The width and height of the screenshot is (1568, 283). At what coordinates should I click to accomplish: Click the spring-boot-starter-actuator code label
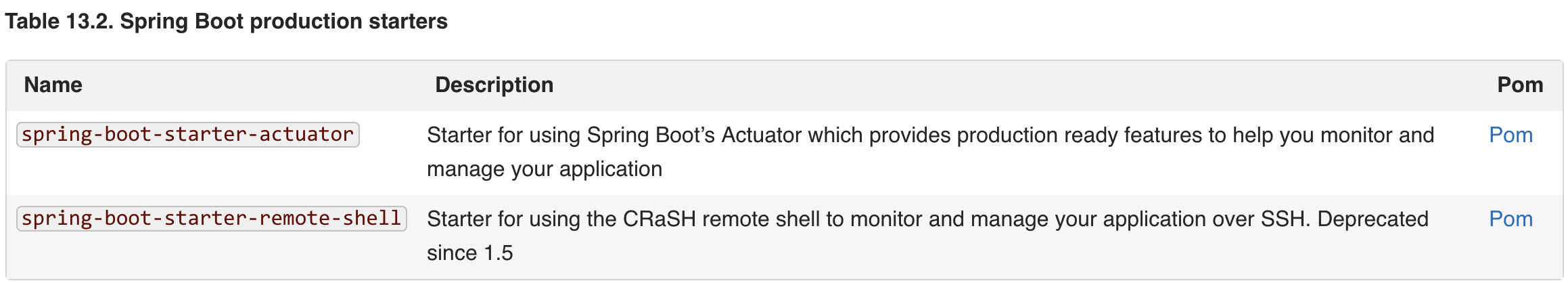point(187,135)
